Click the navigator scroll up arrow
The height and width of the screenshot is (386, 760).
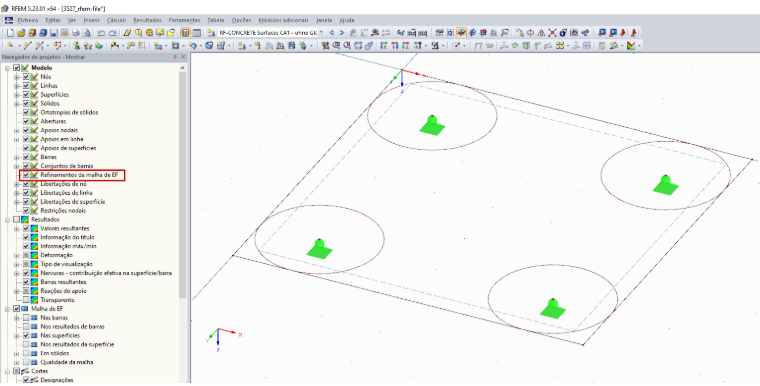[x=183, y=68]
